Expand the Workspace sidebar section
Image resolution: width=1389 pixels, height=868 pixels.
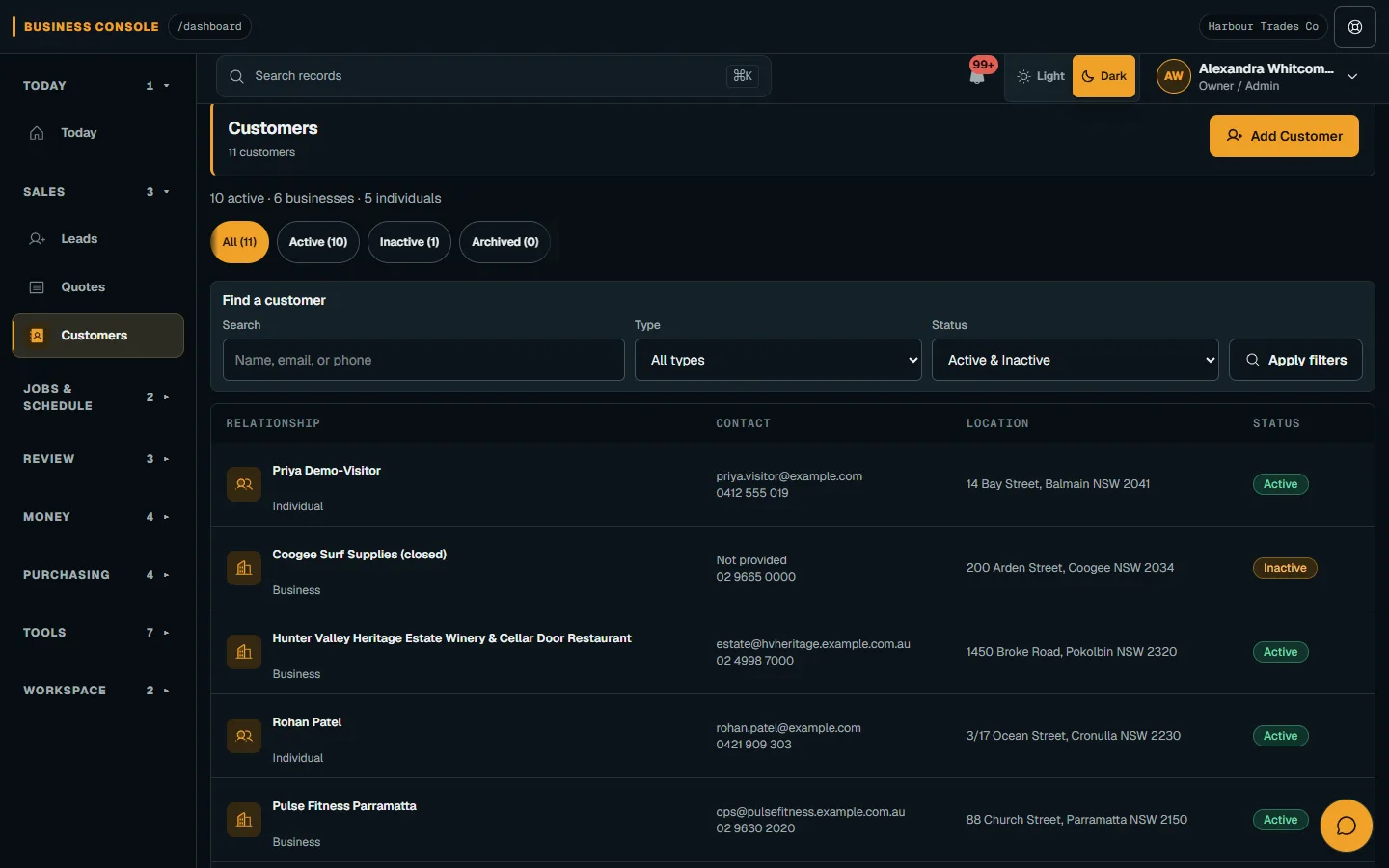point(96,691)
